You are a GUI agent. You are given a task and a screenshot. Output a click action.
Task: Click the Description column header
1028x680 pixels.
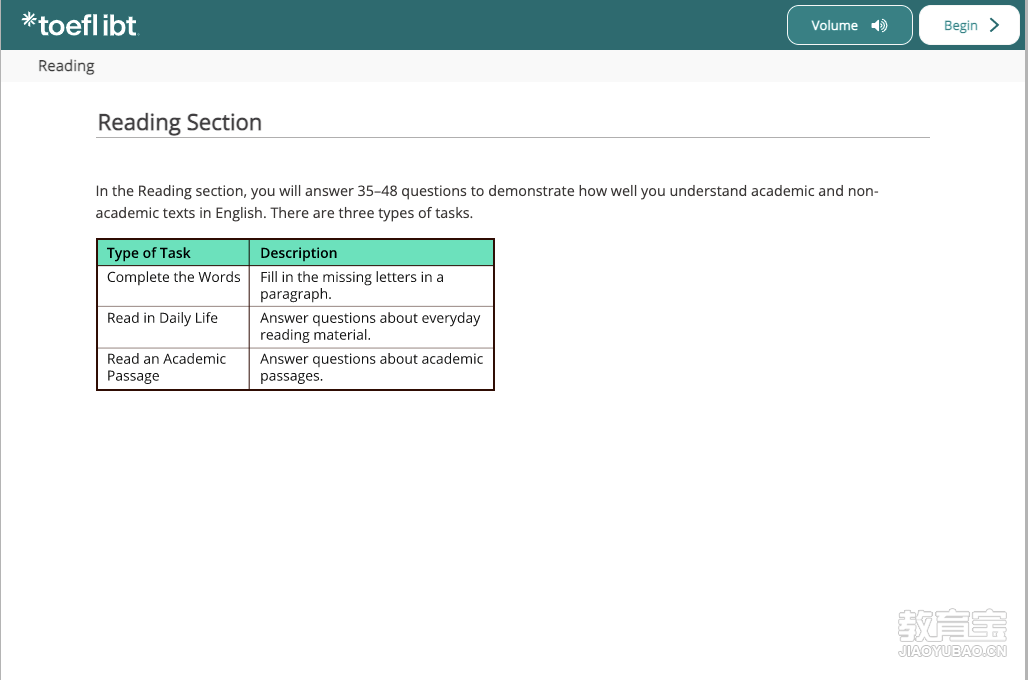[371, 252]
